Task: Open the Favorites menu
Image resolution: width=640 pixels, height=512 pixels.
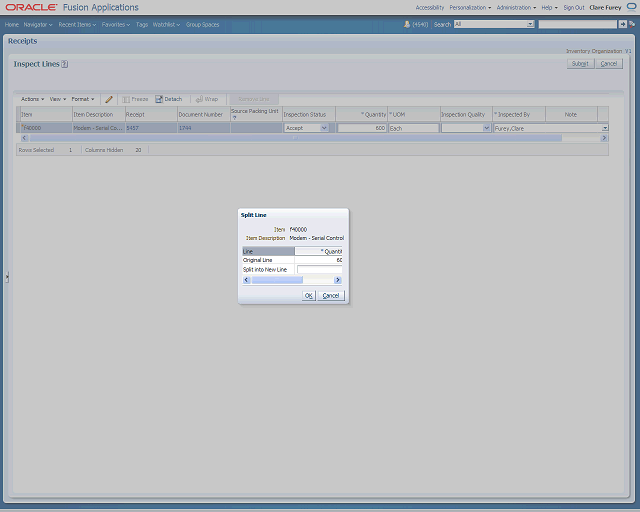Action: click(x=116, y=24)
